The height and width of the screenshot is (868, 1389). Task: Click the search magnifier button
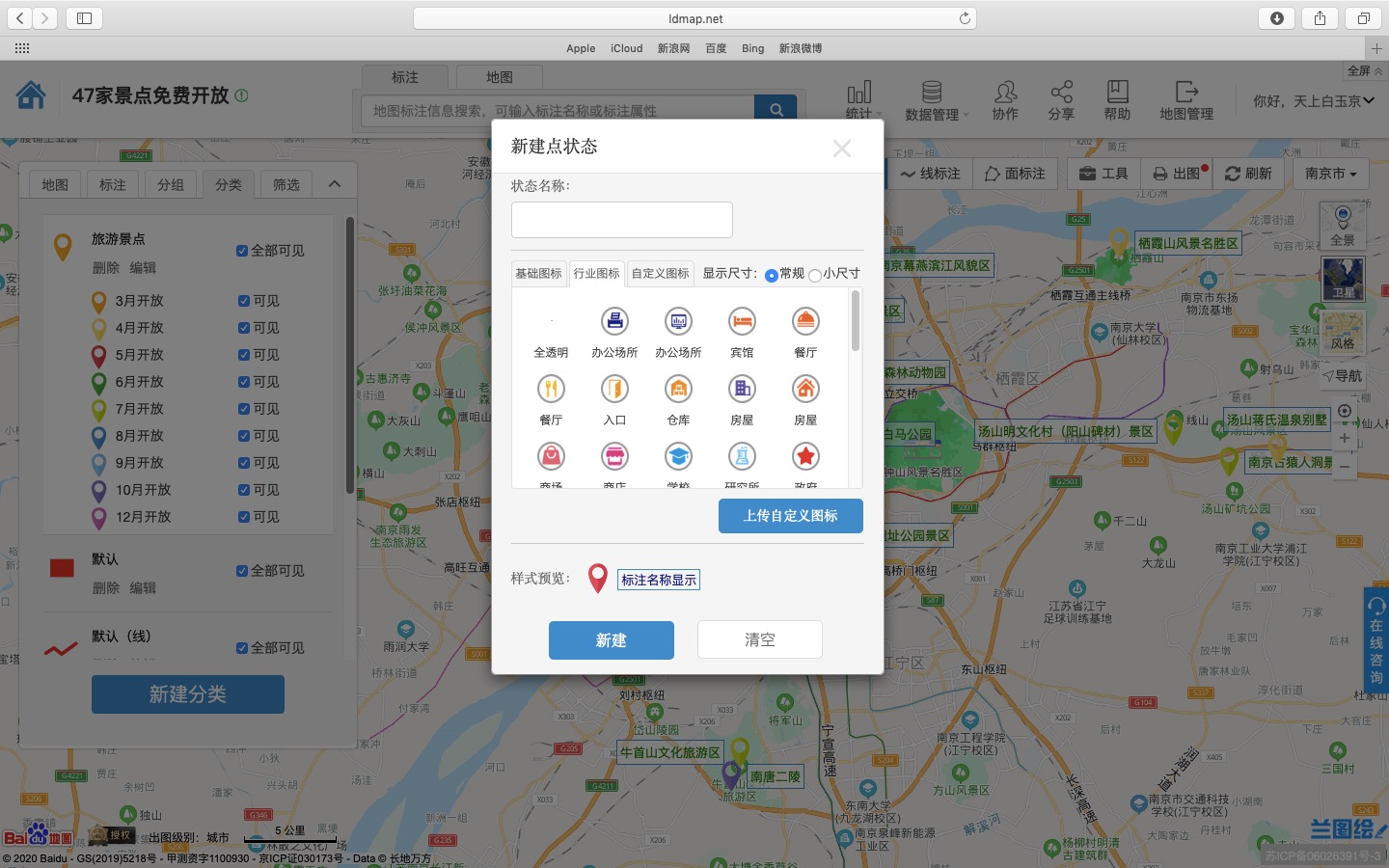(776, 110)
